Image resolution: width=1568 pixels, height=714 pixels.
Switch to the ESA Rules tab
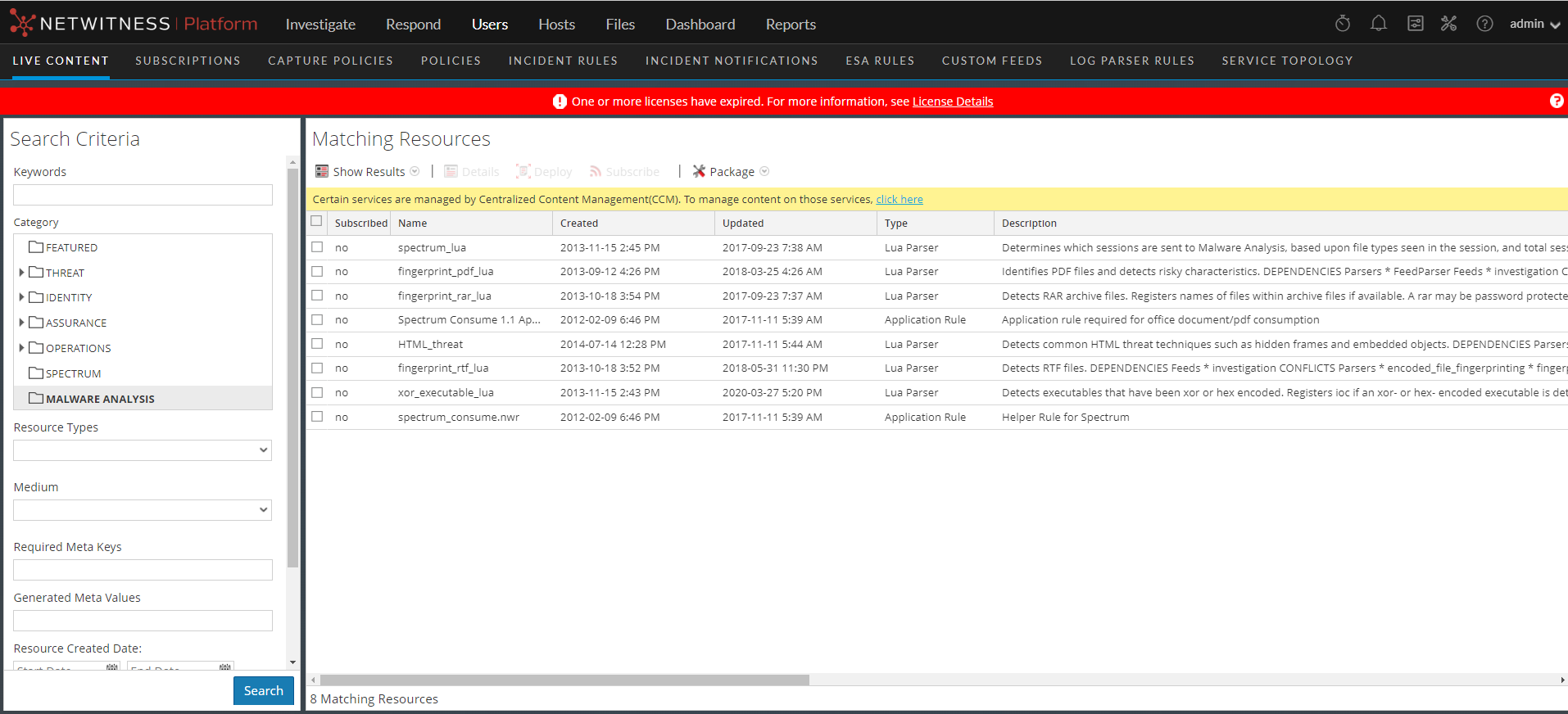tap(879, 61)
